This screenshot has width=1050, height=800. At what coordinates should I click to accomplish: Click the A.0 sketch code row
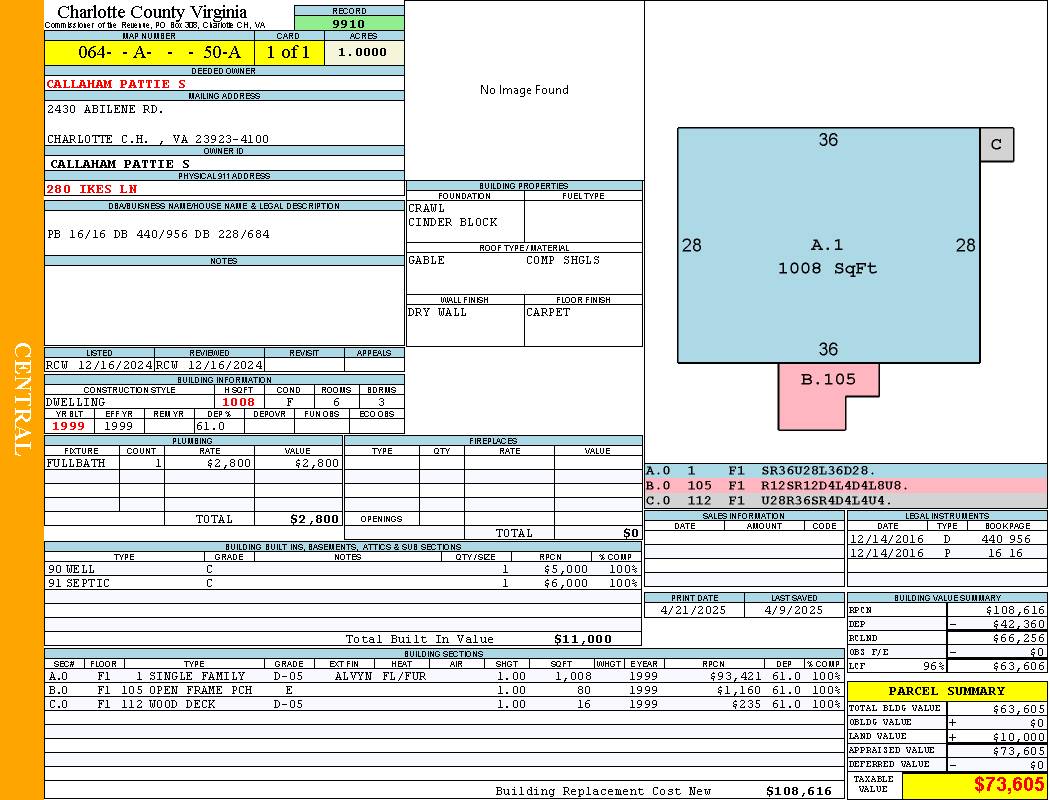[x=845, y=471]
